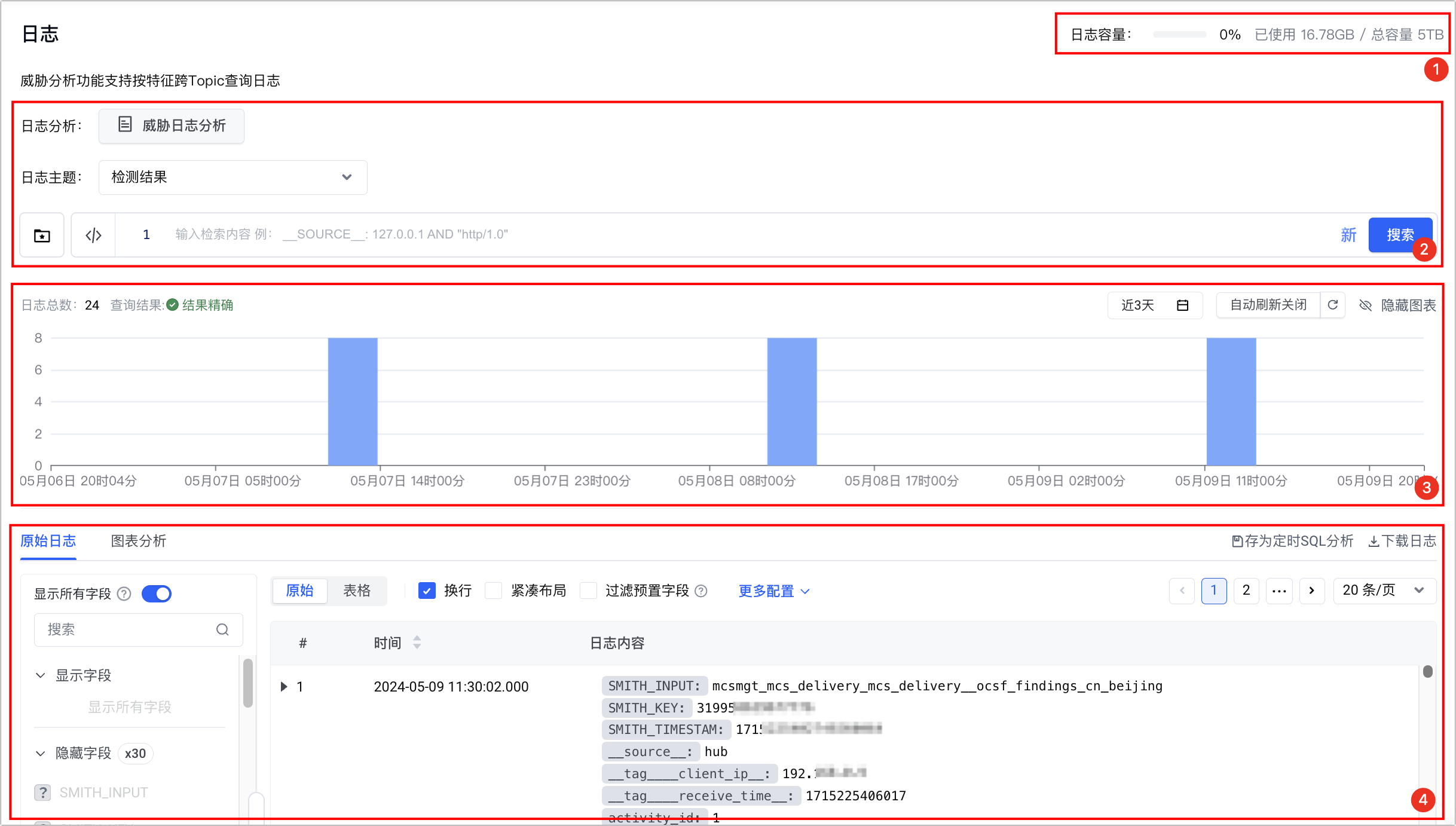Screen dimensions: 1456x826
Task: Click the chart bar at 05月09日 11时
Action: [1231, 402]
